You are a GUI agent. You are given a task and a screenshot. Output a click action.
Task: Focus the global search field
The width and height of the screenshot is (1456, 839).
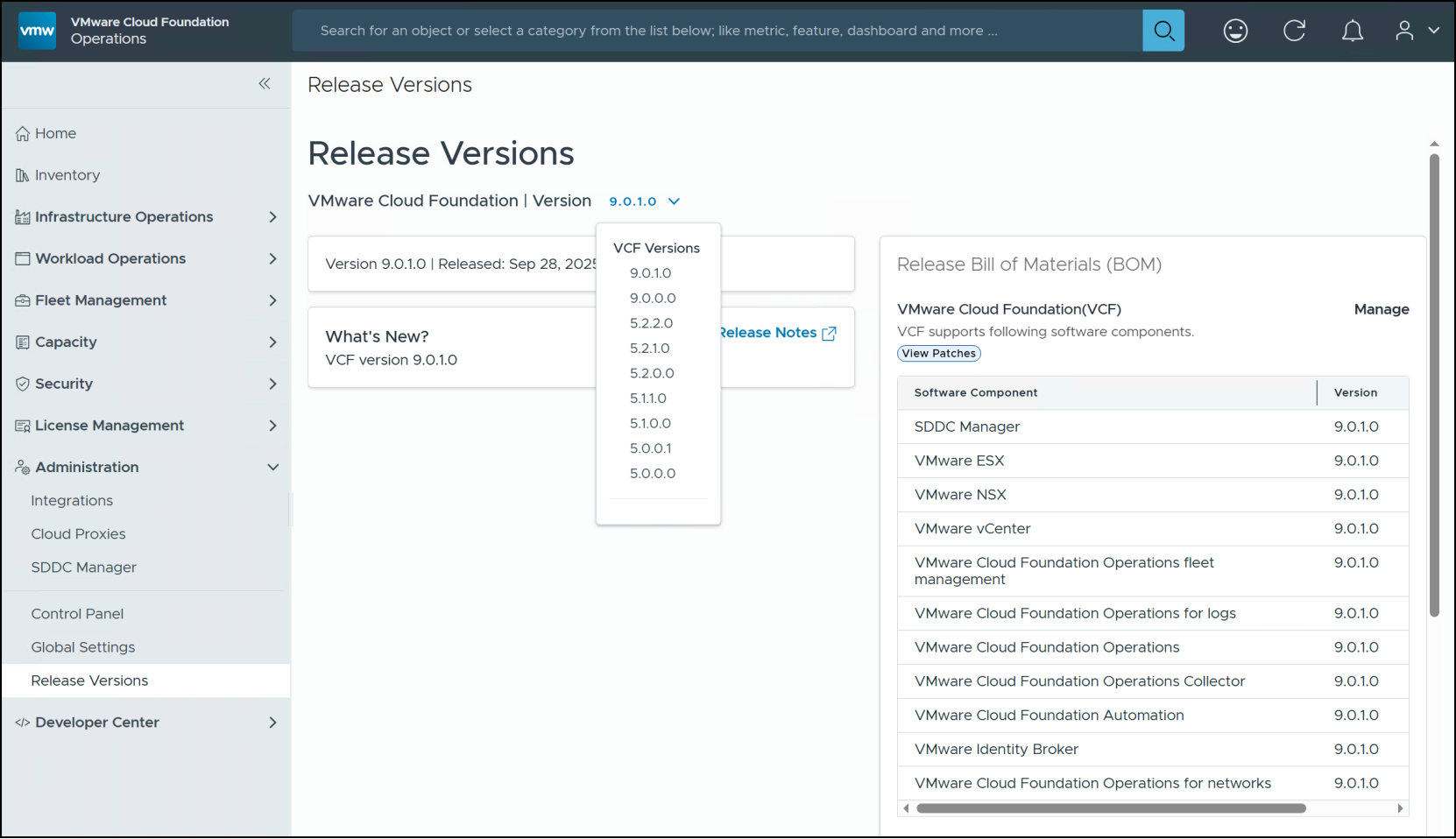point(717,31)
